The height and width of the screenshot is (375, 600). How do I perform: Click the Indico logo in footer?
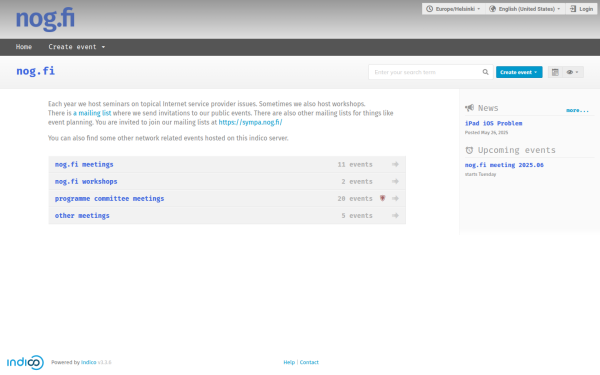pos(25,362)
